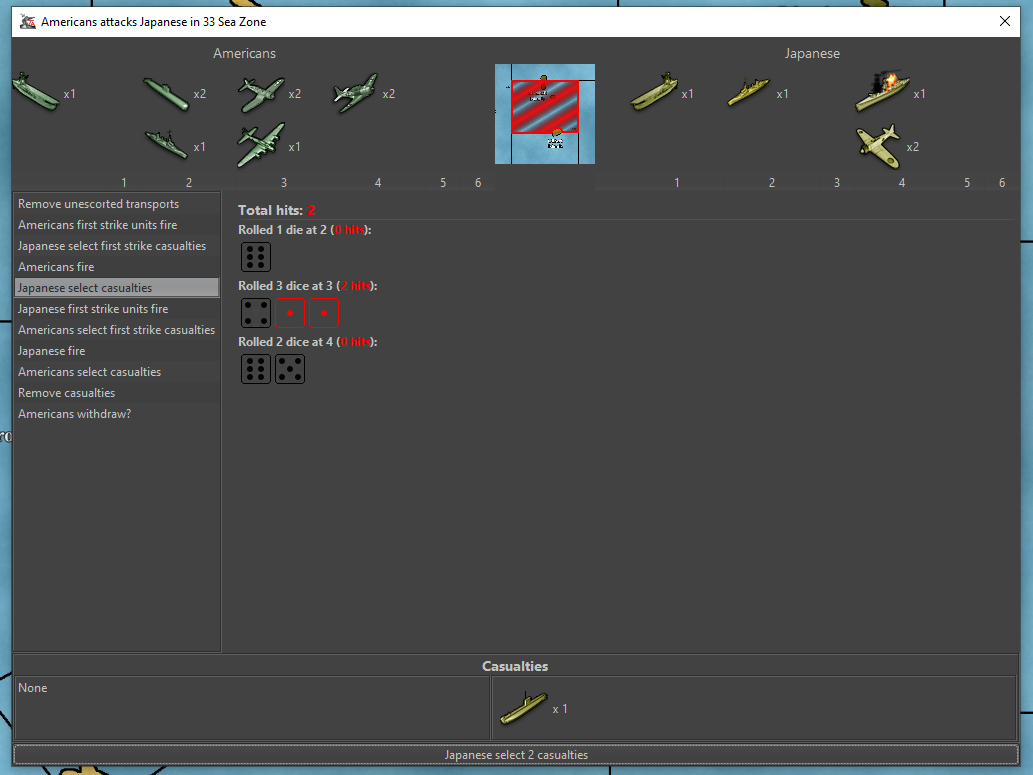Click the American destroyer unit icon
The width and height of the screenshot is (1033, 775).
(165, 146)
